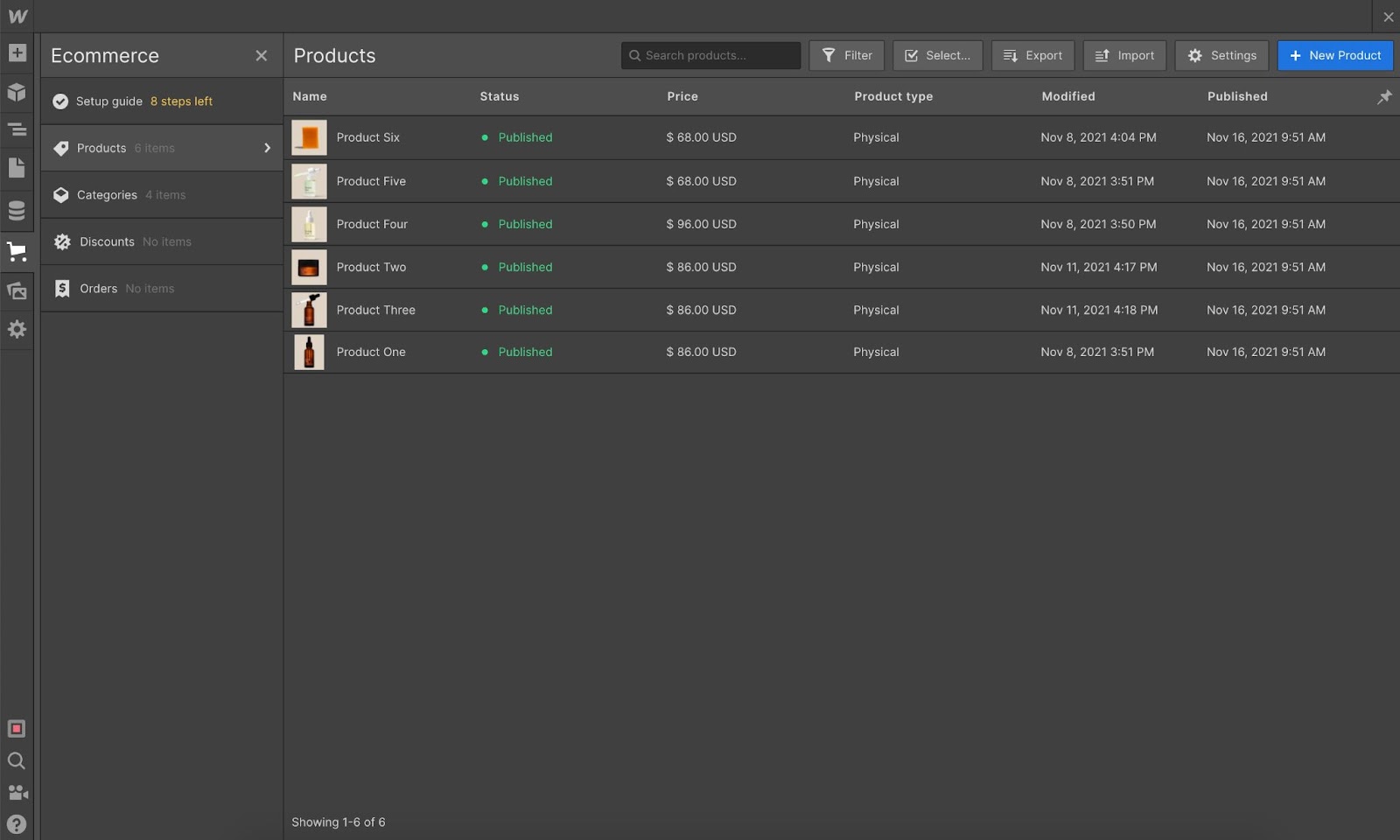Select the Product Five name

pyautogui.click(x=371, y=181)
